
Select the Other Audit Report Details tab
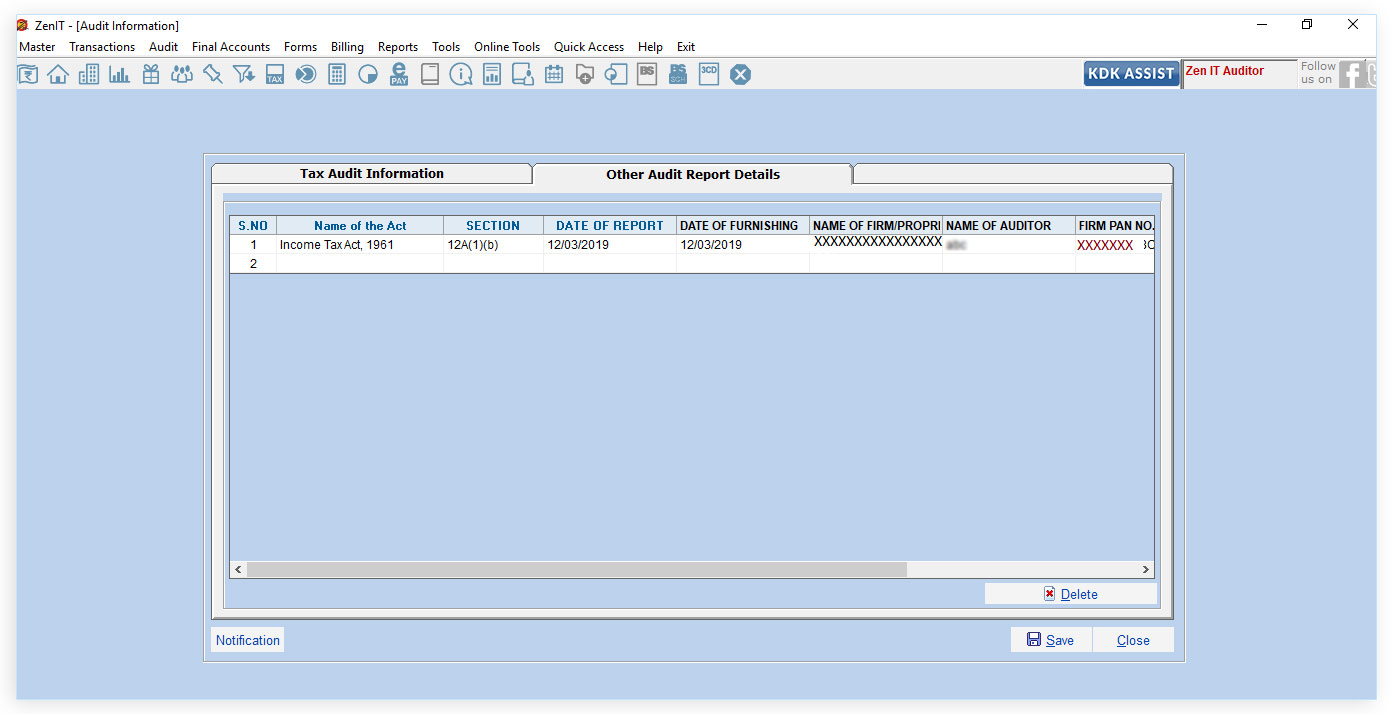(x=692, y=174)
